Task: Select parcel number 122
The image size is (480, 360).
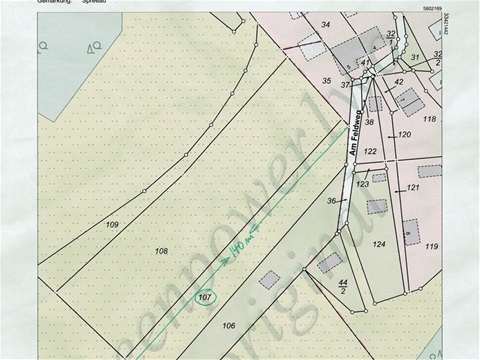Action: [370, 151]
